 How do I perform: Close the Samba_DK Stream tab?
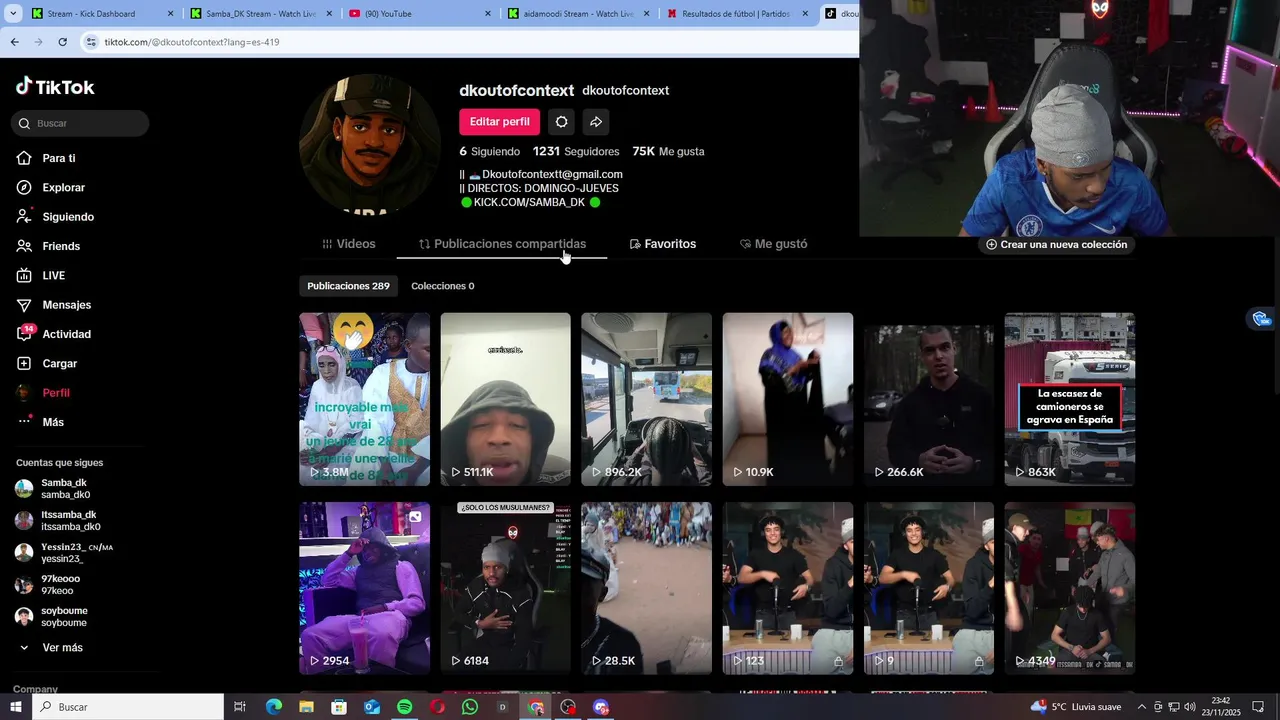(x=329, y=14)
